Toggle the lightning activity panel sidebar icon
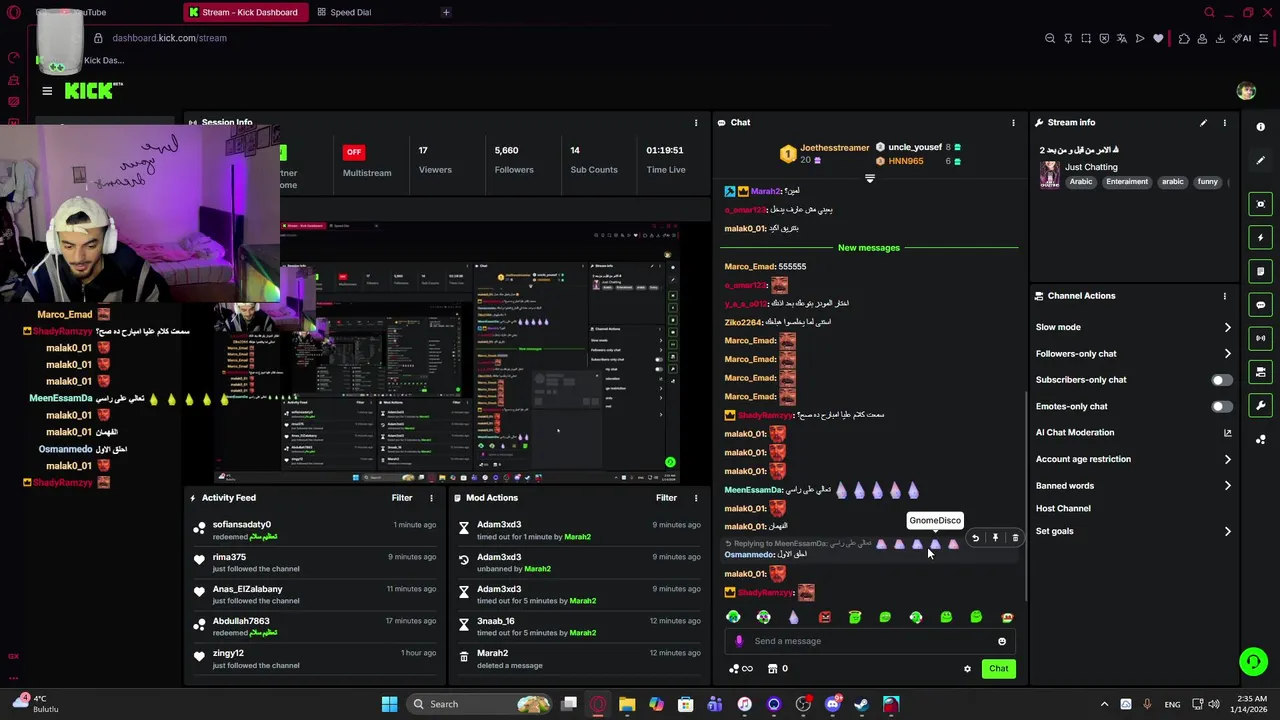 1260,238
